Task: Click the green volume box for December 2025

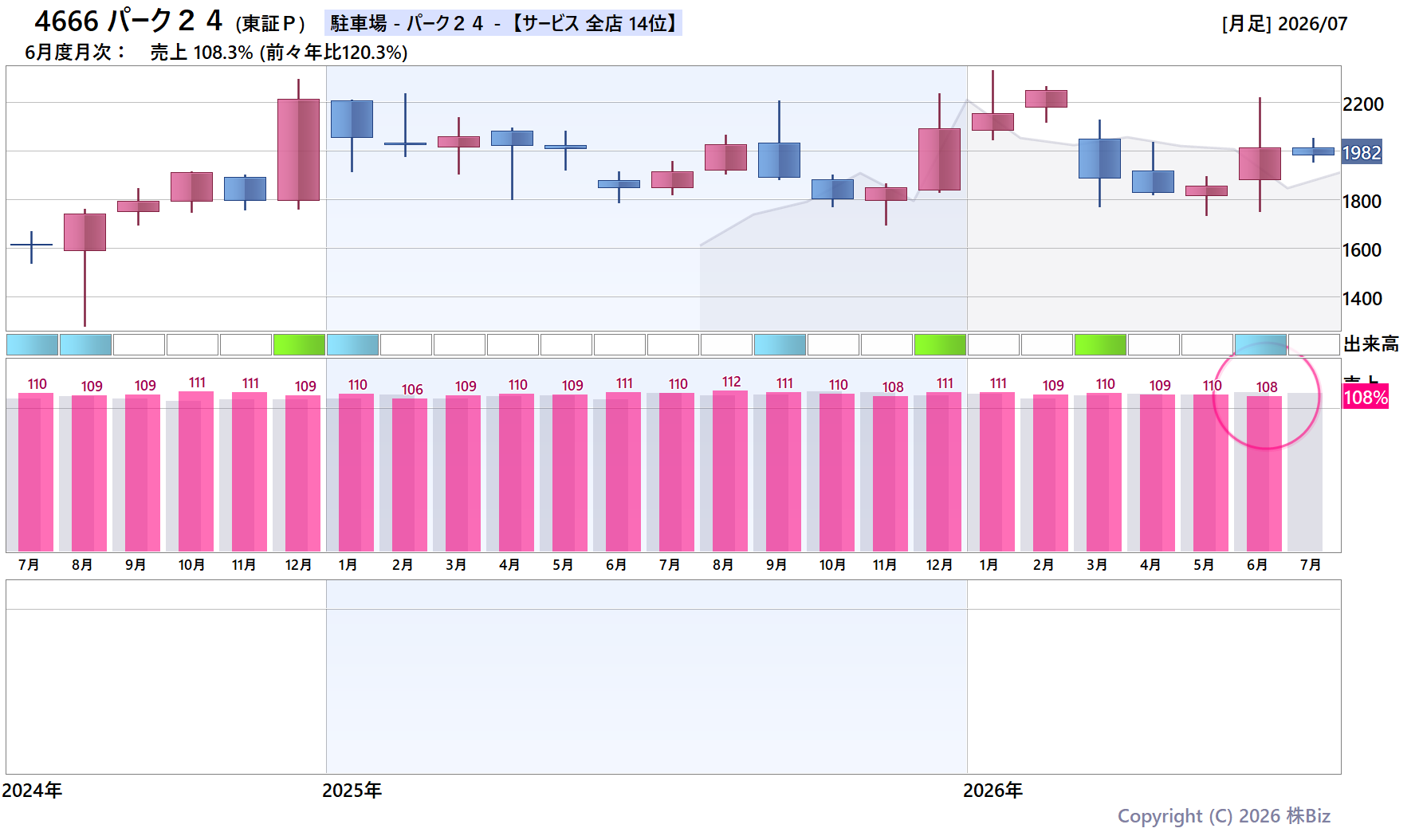Action: coord(940,345)
